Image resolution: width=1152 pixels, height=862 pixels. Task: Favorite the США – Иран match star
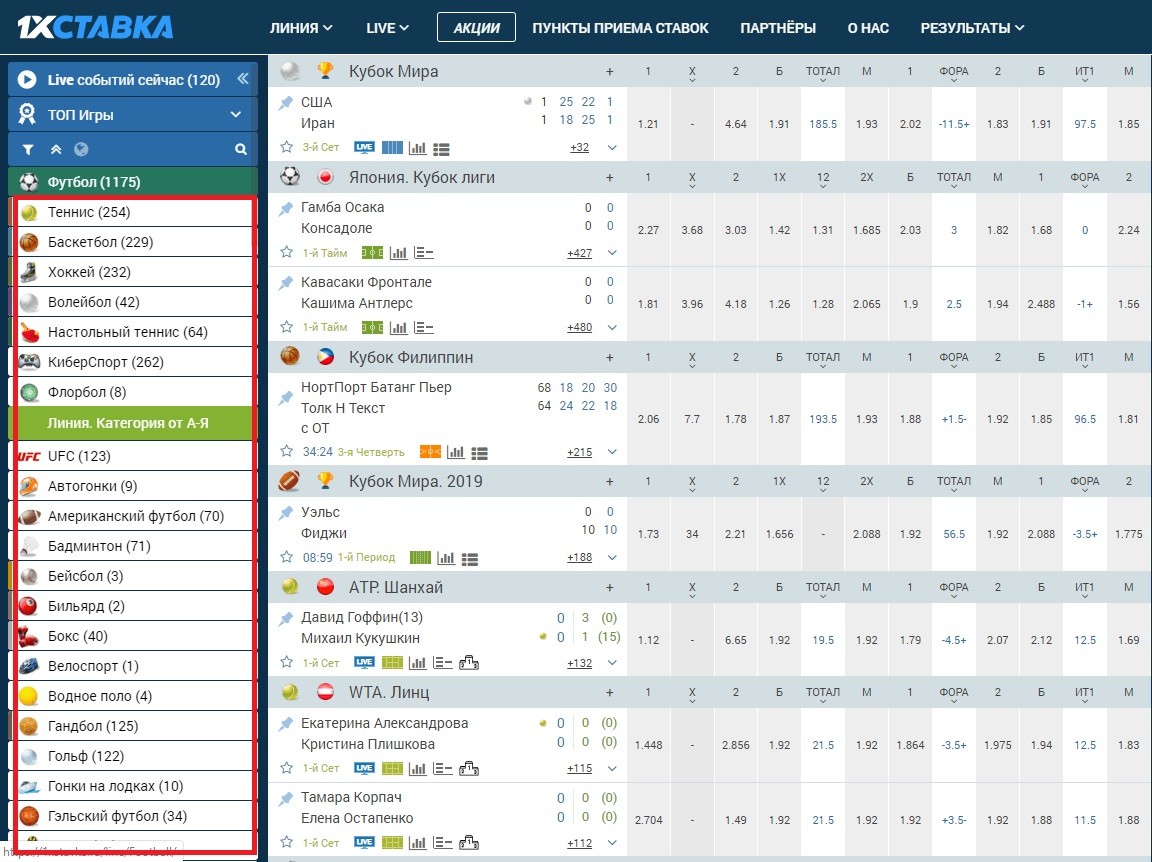pyautogui.click(x=287, y=147)
